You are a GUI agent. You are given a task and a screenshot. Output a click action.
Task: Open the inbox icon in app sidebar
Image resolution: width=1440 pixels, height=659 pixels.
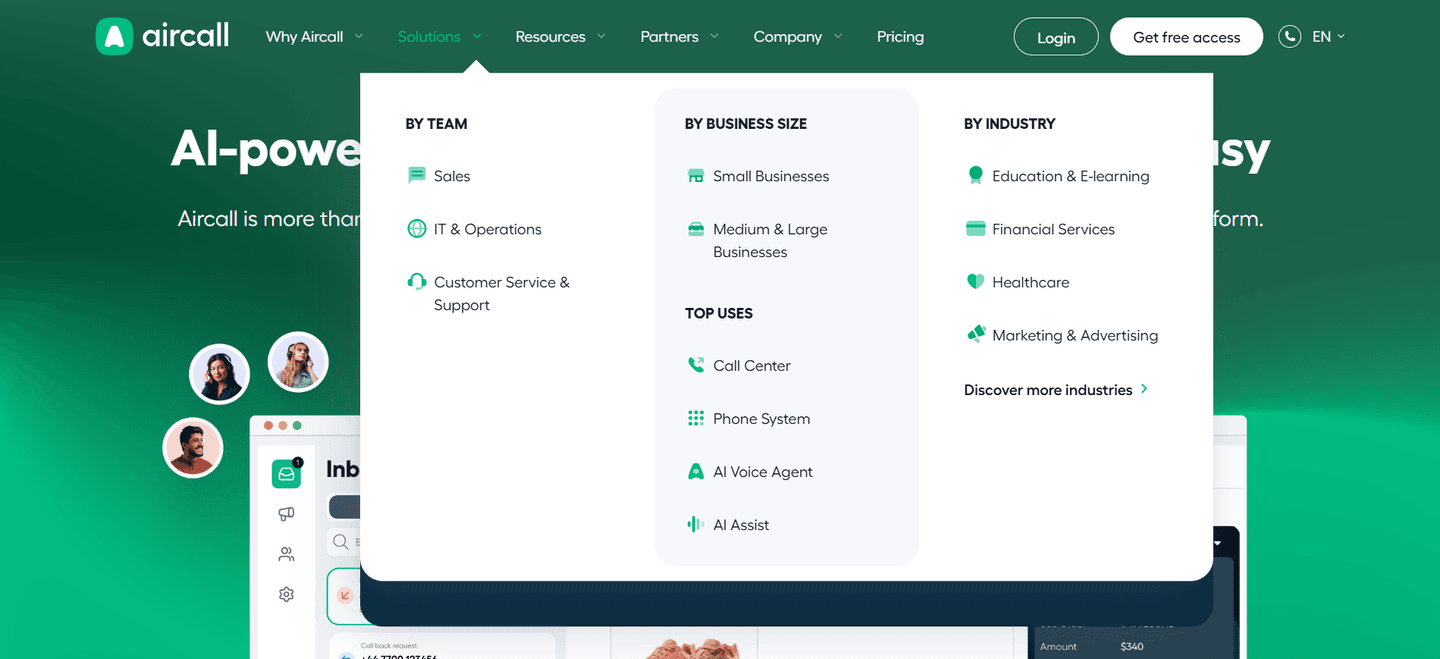[286, 474]
